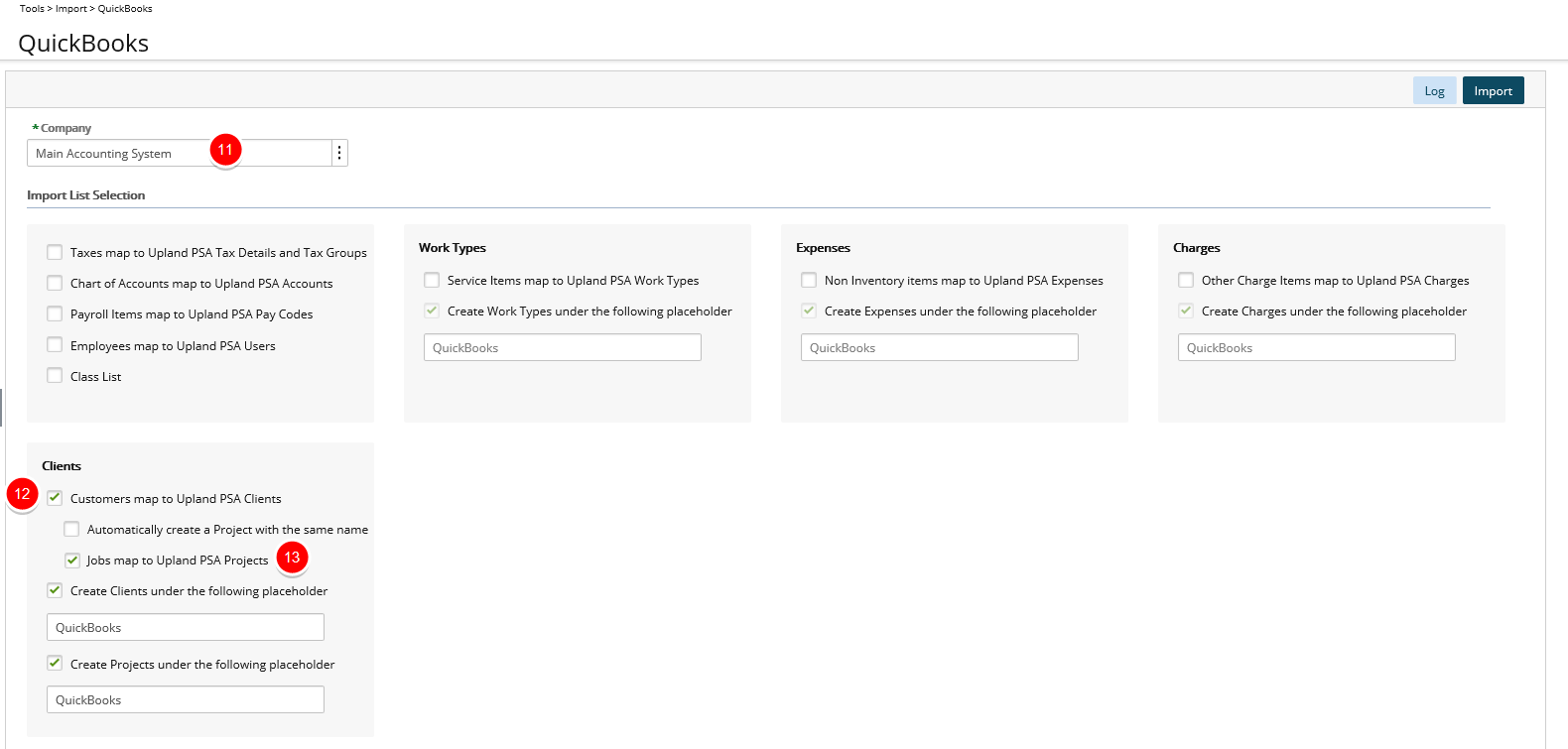This screenshot has width=1568, height=749.
Task: Click the Import List Selection heading
Action: 86,195
